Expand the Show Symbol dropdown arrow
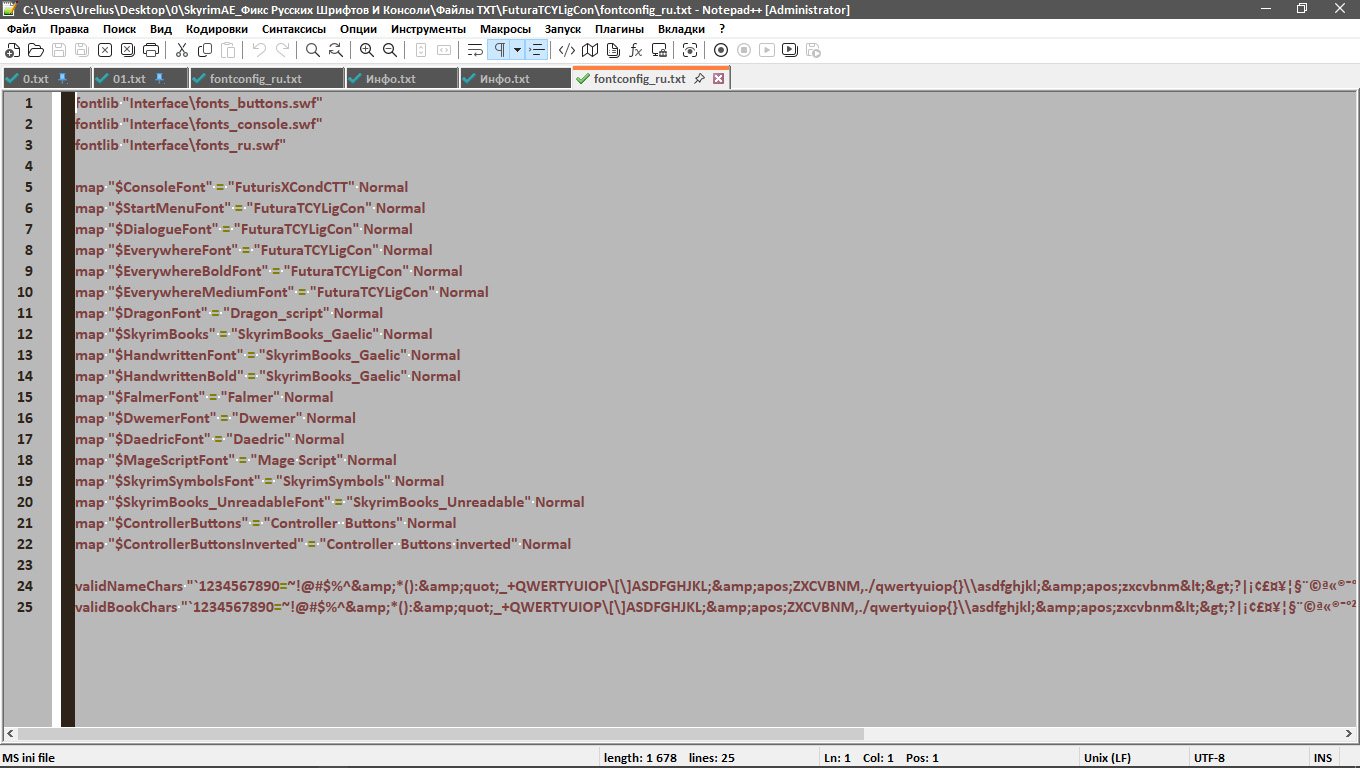This screenshot has width=1360, height=768. [517, 50]
